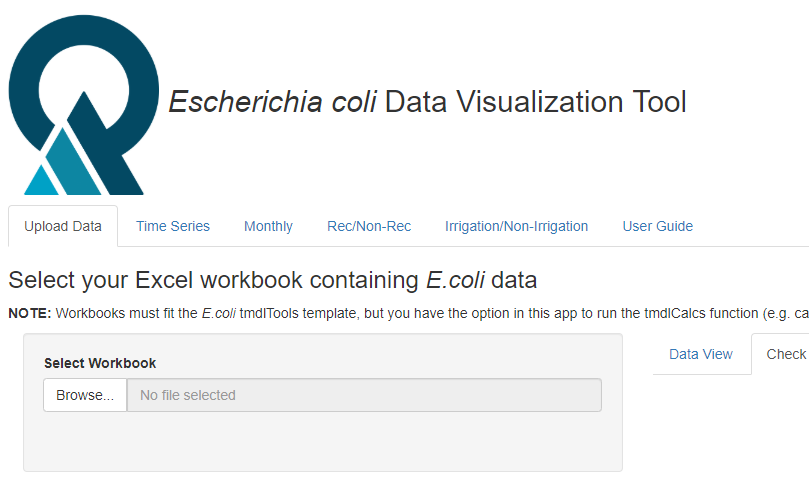Go to the Rec/Non-Rec tab

click(x=369, y=226)
